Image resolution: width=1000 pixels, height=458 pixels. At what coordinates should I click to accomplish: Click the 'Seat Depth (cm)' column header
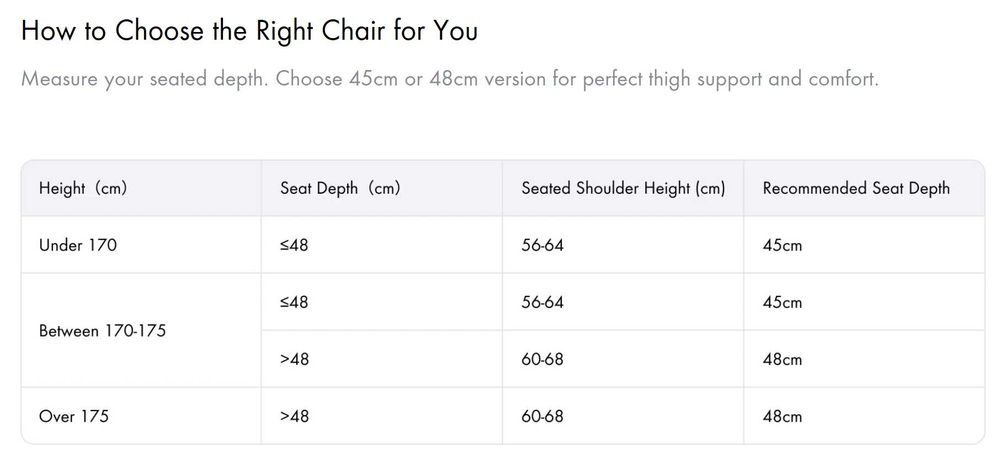coord(340,188)
